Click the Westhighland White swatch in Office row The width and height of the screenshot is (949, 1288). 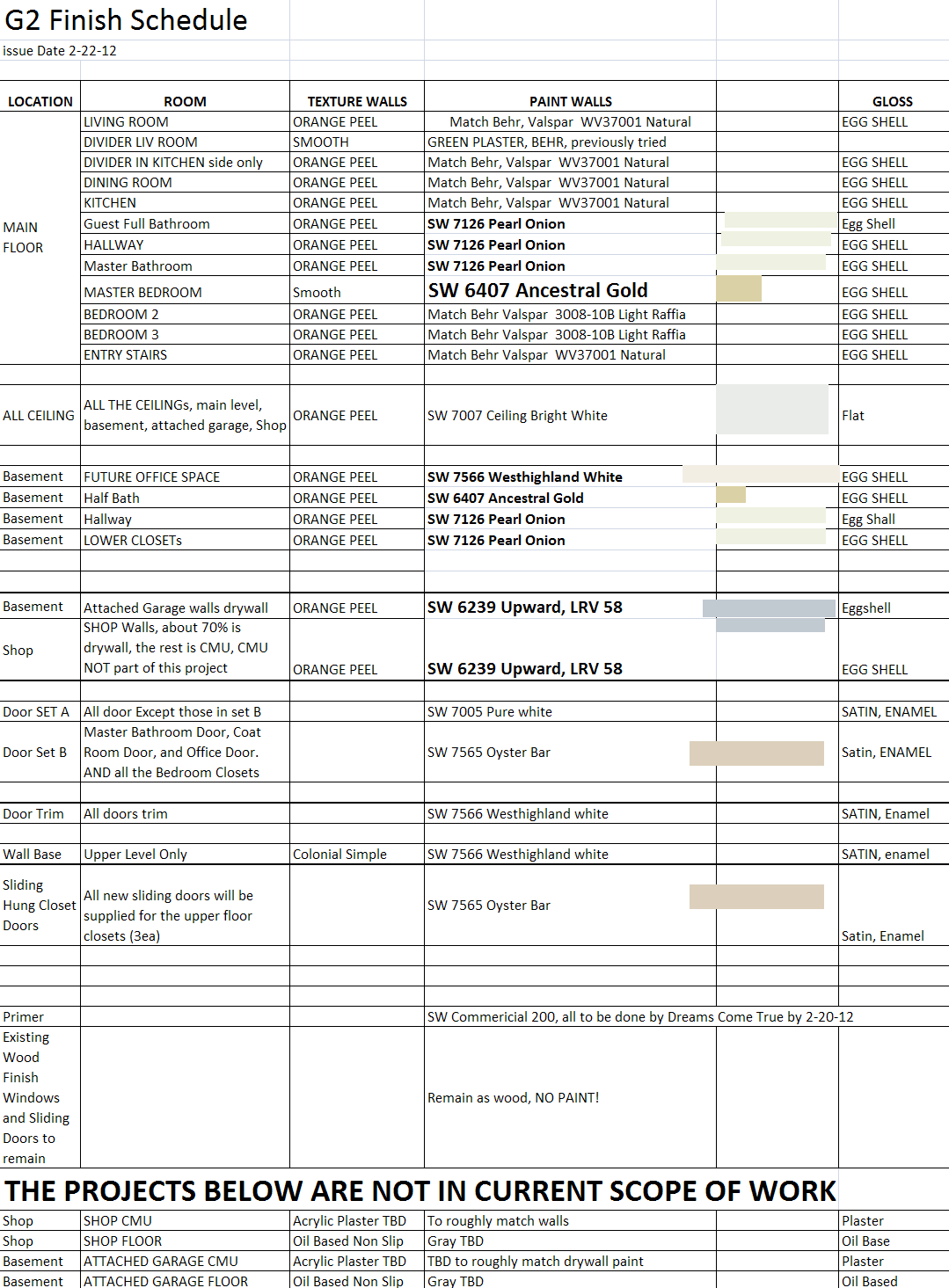point(761,474)
